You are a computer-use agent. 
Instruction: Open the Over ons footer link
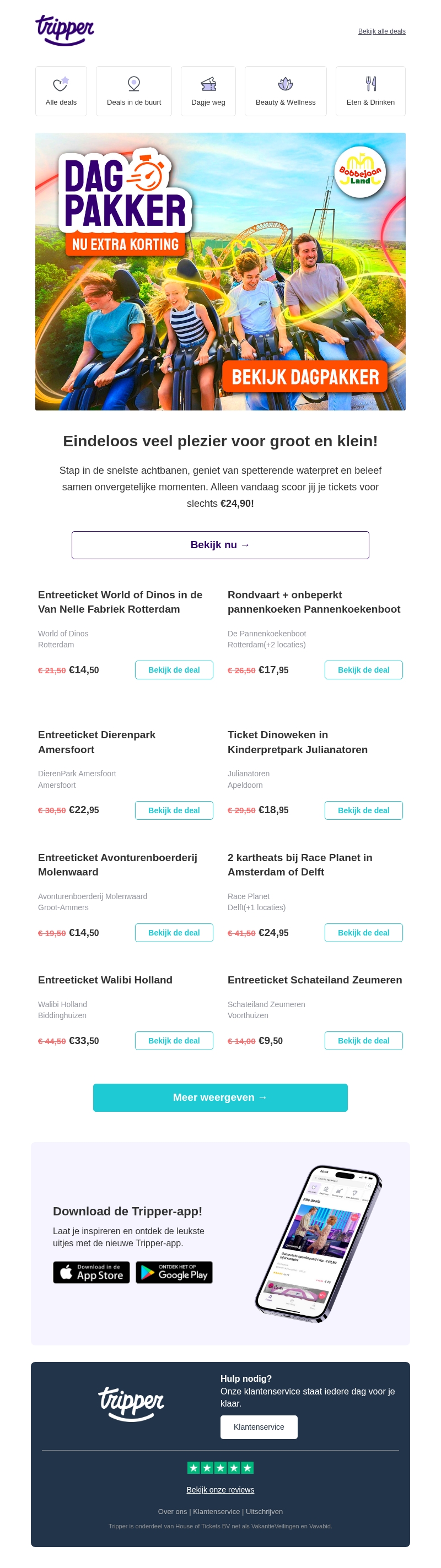173,1512
